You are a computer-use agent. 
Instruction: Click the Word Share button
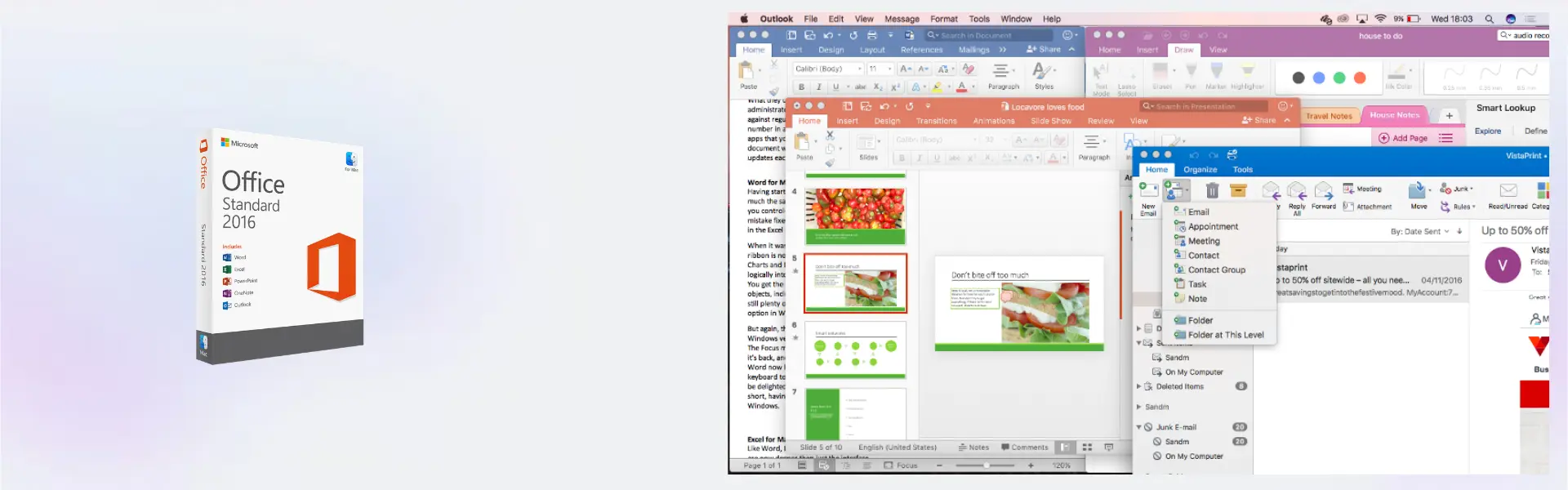pos(1044,50)
